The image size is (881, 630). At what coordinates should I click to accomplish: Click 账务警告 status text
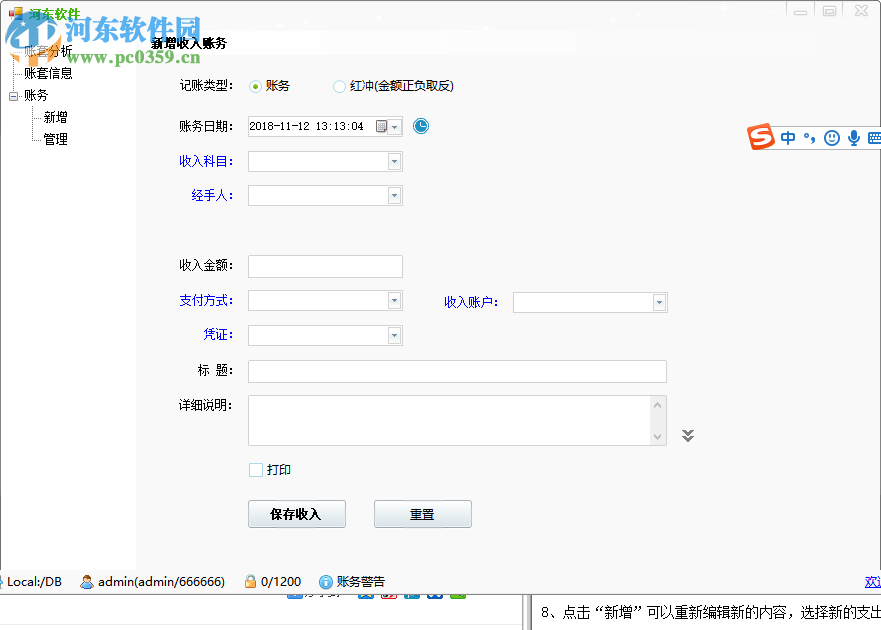click(361, 582)
